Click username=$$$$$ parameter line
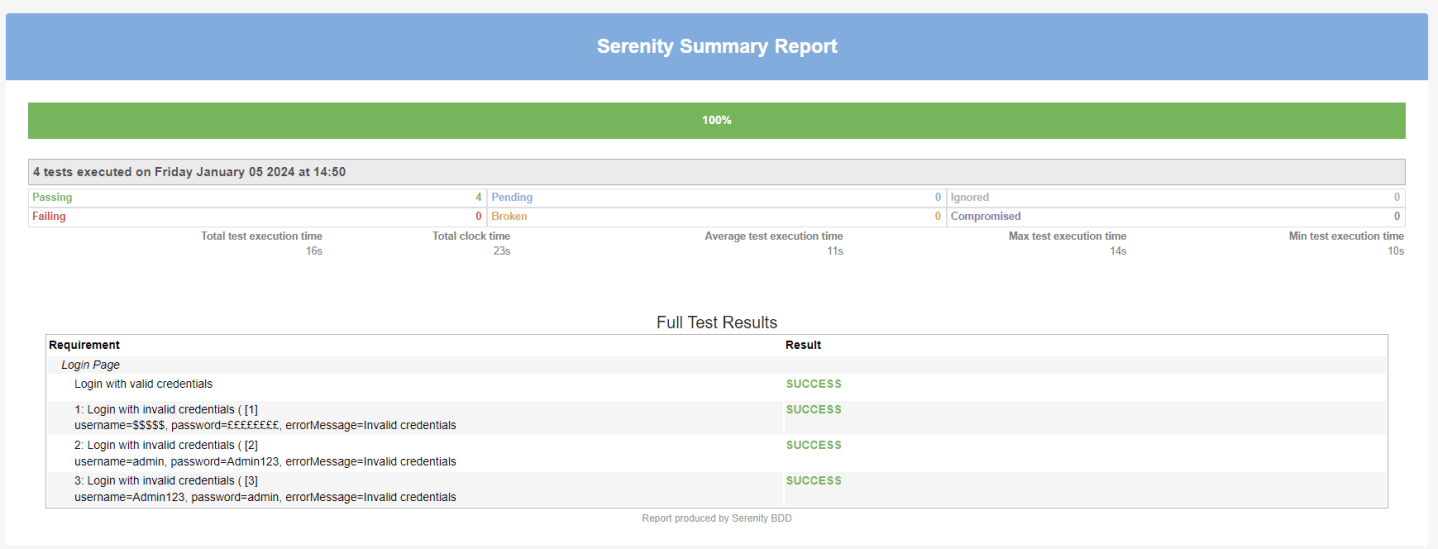 [x=265, y=426]
